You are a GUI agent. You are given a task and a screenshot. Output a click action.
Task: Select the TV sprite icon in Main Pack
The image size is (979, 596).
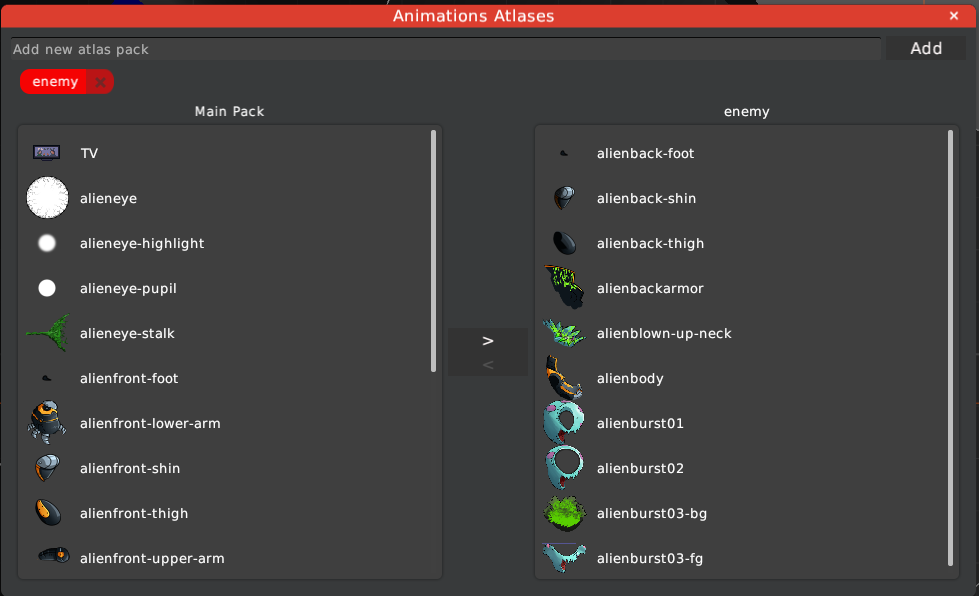click(x=46, y=152)
